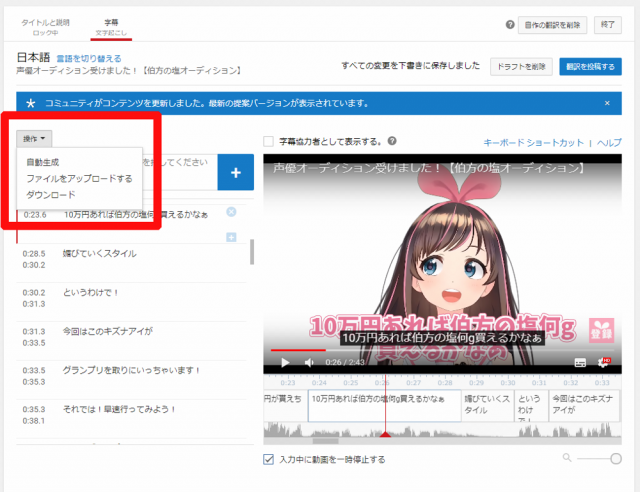Click the video title text in the player header
The height and width of the screenshot is (492, 640).
(429, 168)
